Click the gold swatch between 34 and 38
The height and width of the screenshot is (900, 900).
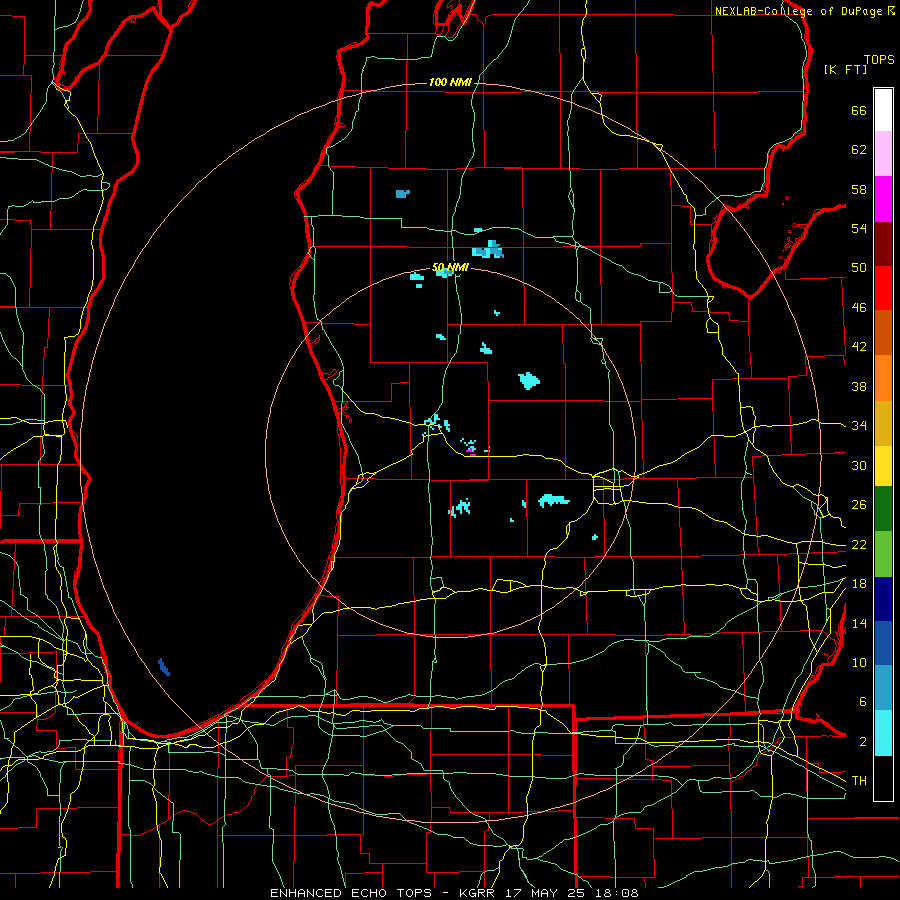[x=883, y=423]
